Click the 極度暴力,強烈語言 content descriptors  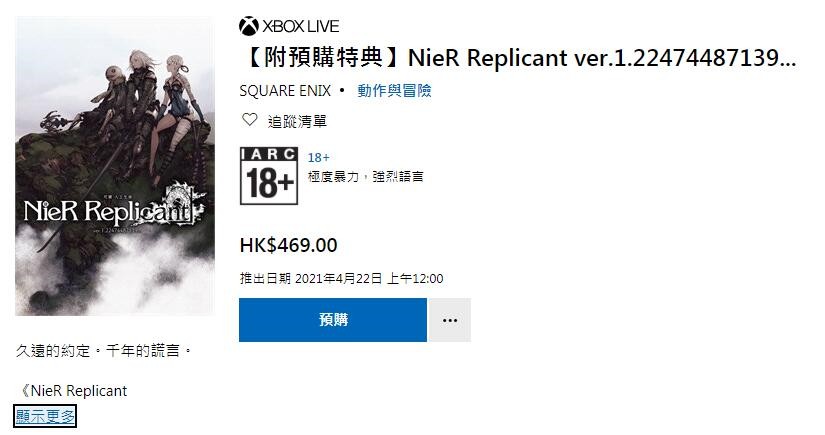pos(366,176)
